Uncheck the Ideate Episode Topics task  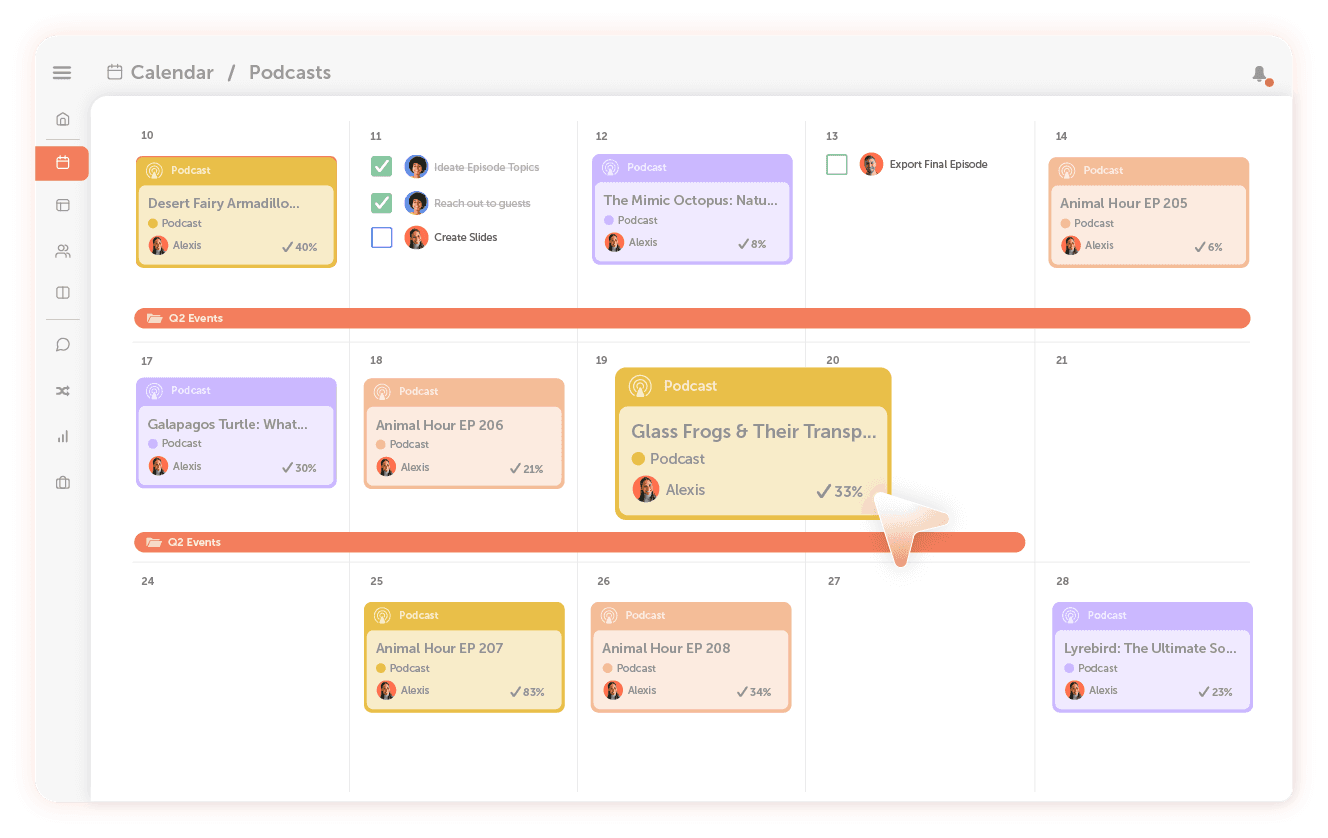[x=381, y=166]
